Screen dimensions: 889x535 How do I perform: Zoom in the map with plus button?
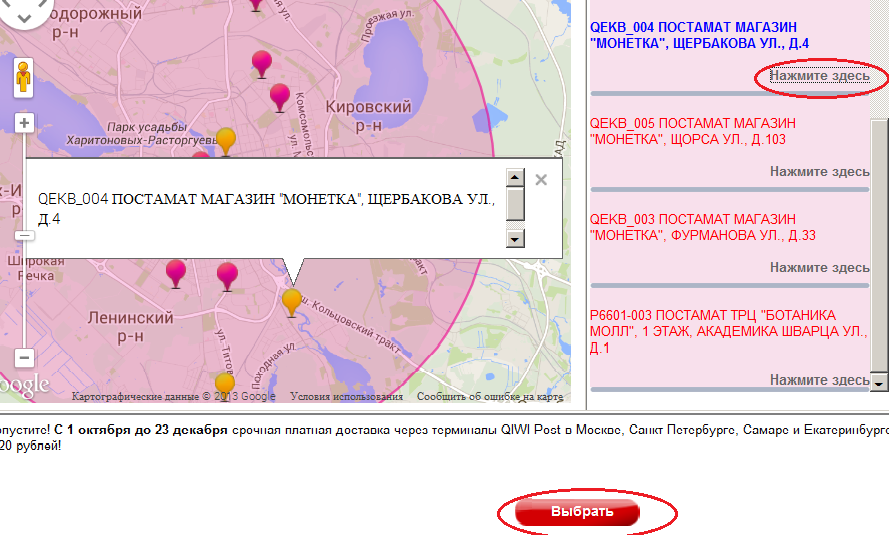[24, 123]
